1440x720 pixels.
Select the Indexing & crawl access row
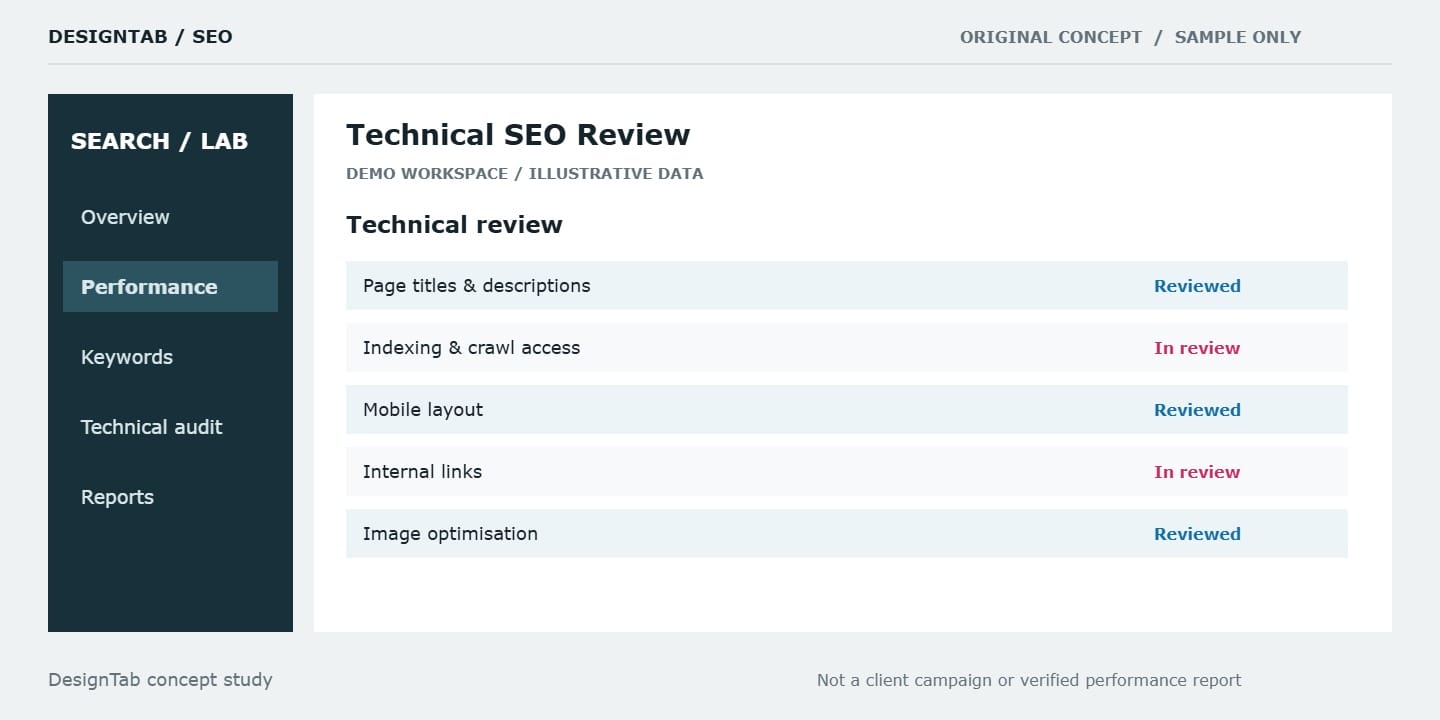tap(847, 348)
